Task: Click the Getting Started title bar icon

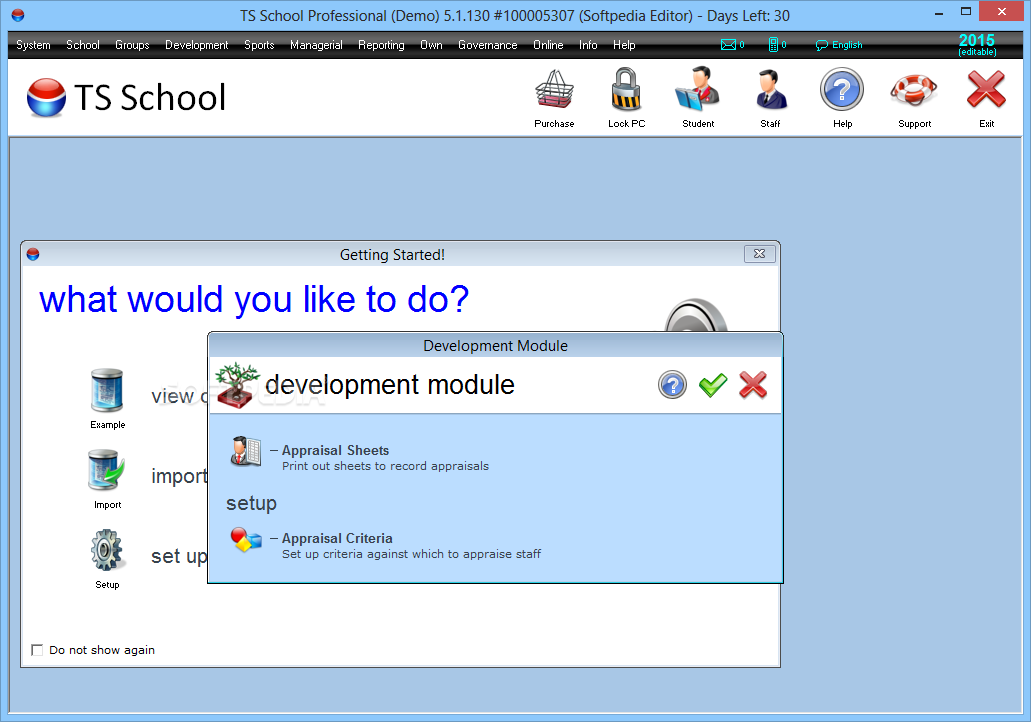Action: (33, 254)
